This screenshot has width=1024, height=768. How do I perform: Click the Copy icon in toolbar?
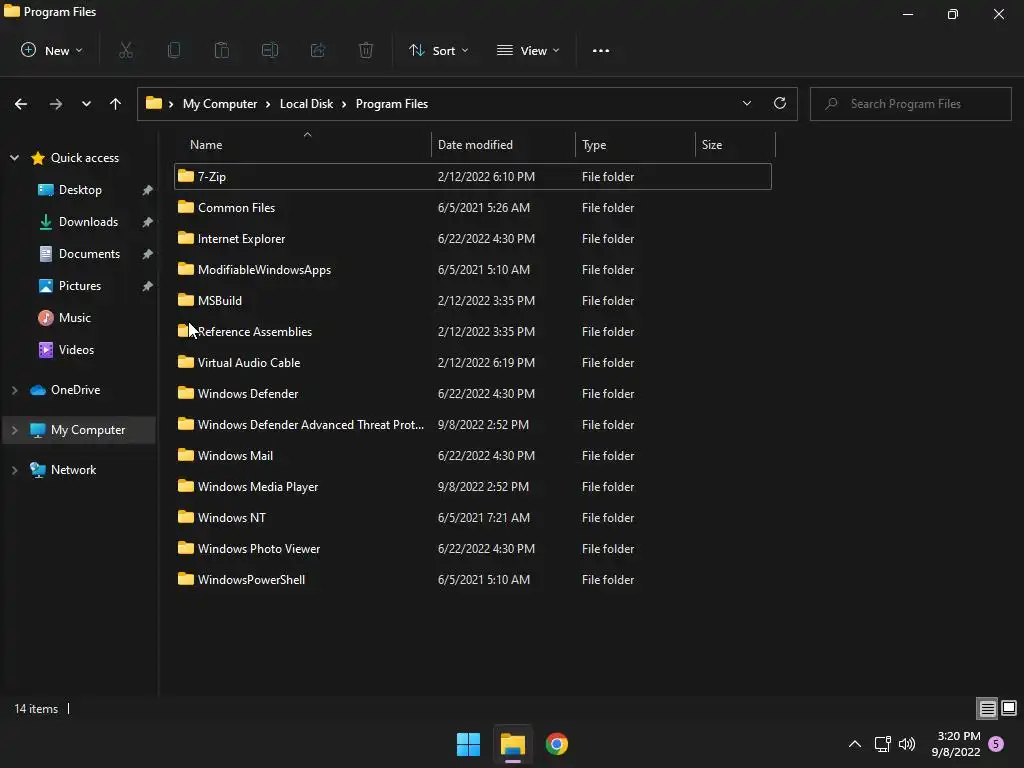(x=174, y=50)
